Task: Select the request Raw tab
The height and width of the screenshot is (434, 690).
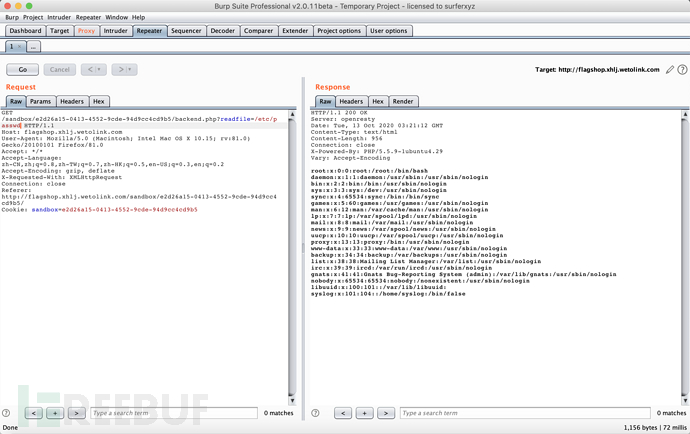Action: tap(16, 101)
